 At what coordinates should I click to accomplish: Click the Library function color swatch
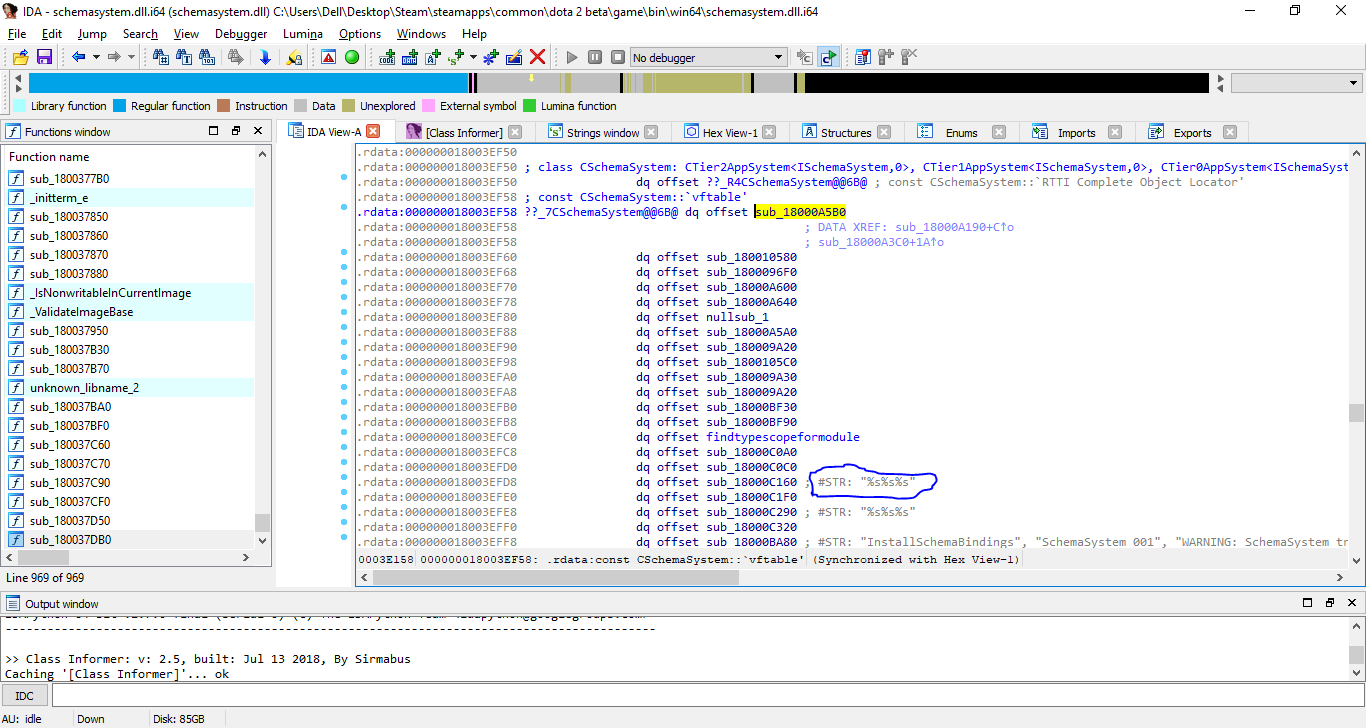click(x=19, y=106)
